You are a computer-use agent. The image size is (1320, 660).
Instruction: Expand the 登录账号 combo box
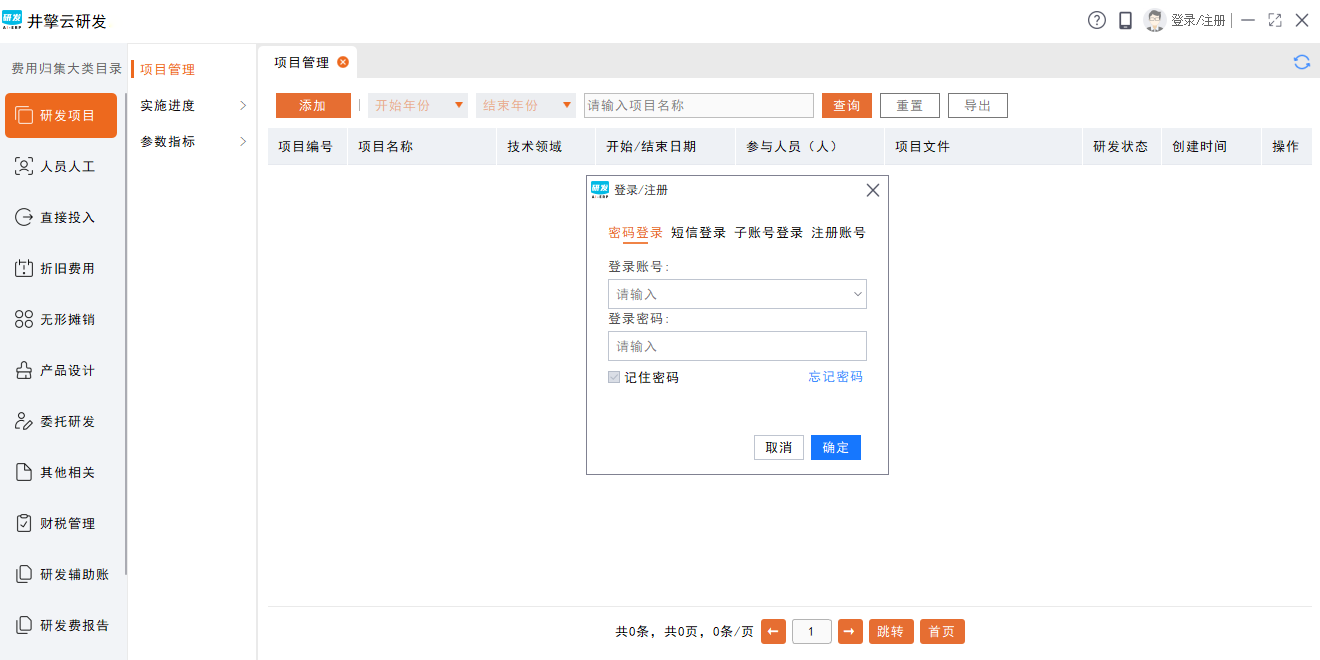(x=857, y=294)
